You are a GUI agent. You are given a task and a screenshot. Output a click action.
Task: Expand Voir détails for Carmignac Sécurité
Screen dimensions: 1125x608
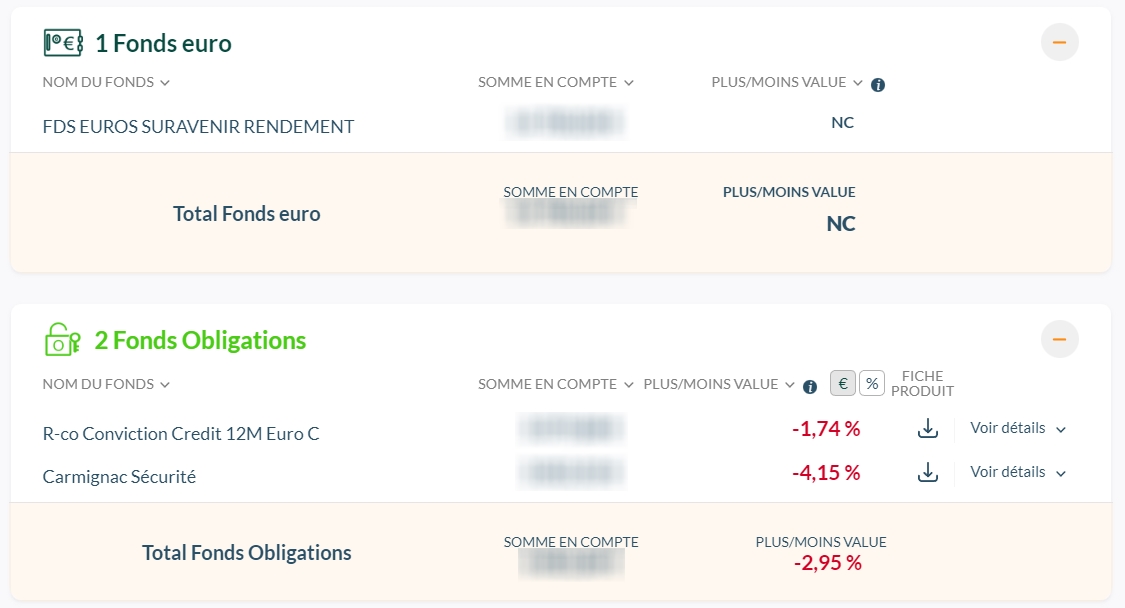1018,473
